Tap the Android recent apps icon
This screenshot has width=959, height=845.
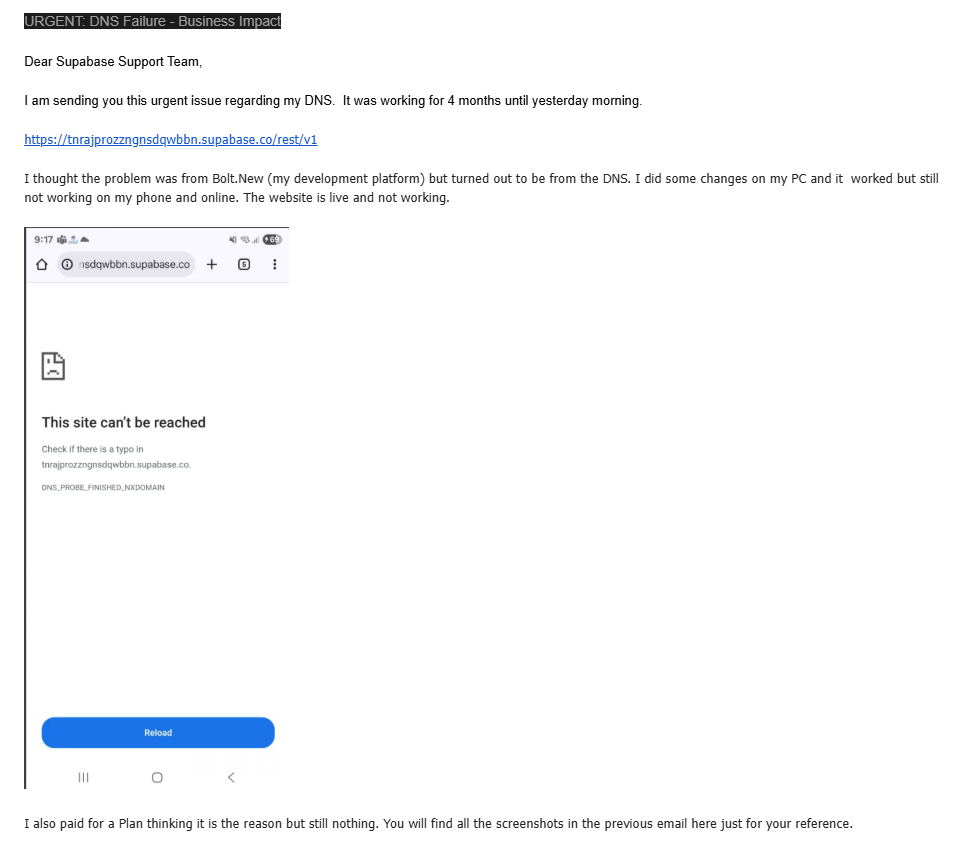(x=84, y=777)
